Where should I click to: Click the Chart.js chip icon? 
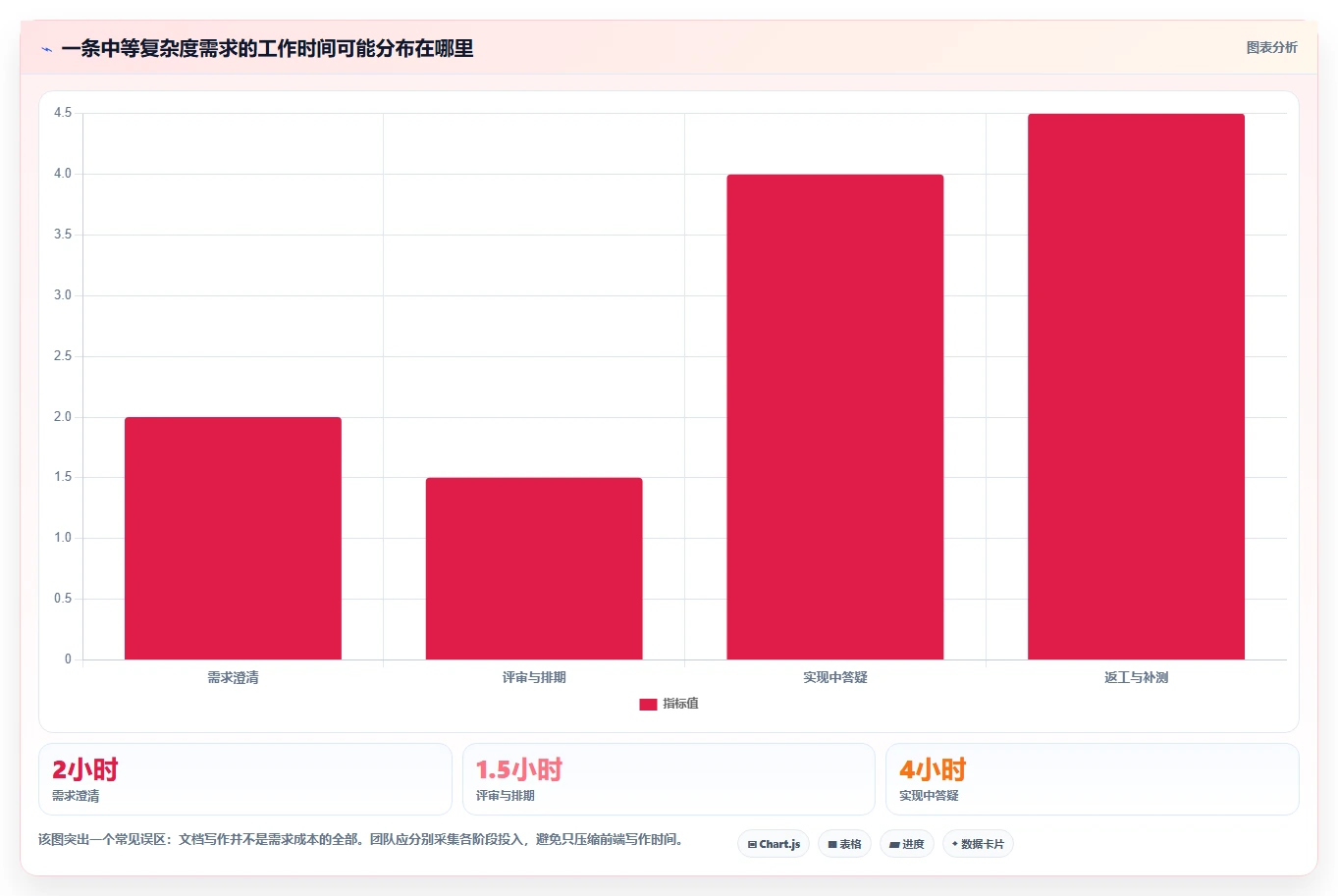752,844
